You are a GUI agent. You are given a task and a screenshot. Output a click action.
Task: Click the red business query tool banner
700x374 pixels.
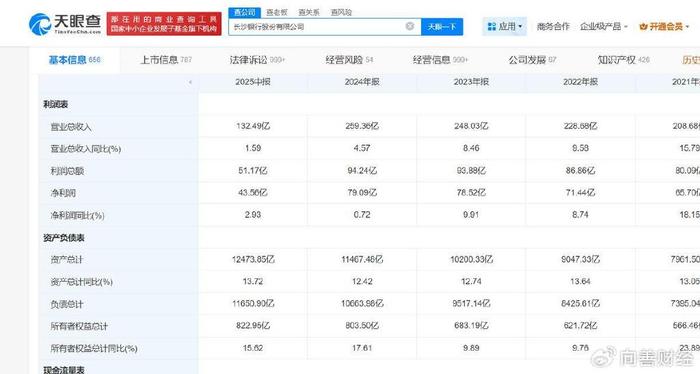(164, 24)
